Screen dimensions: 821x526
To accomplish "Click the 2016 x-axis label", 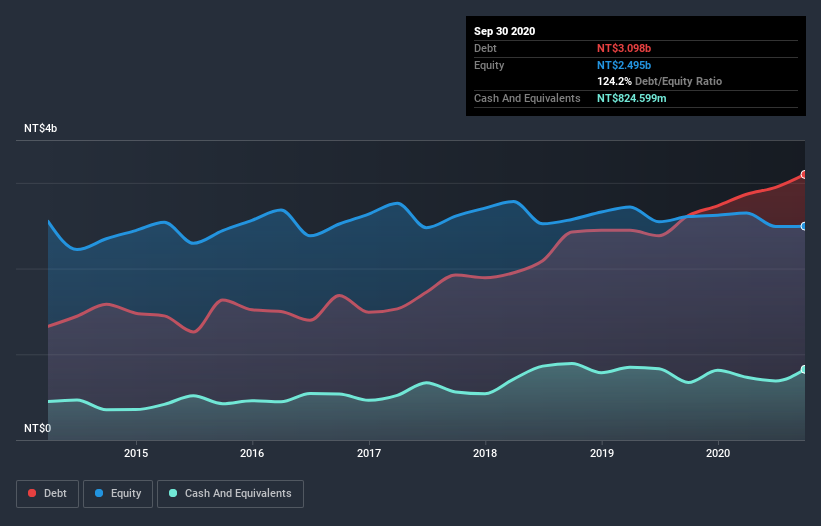I will coord(252,453).
